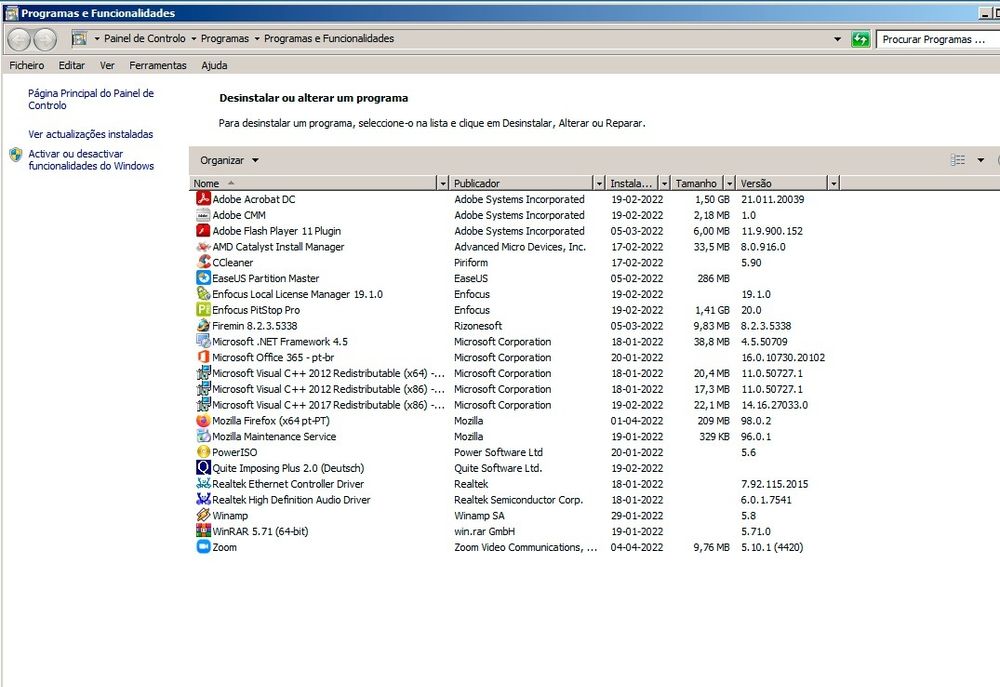Select the Enfocus Local License Manager icon
The image size is (1000, 687).
coord(203,293)
